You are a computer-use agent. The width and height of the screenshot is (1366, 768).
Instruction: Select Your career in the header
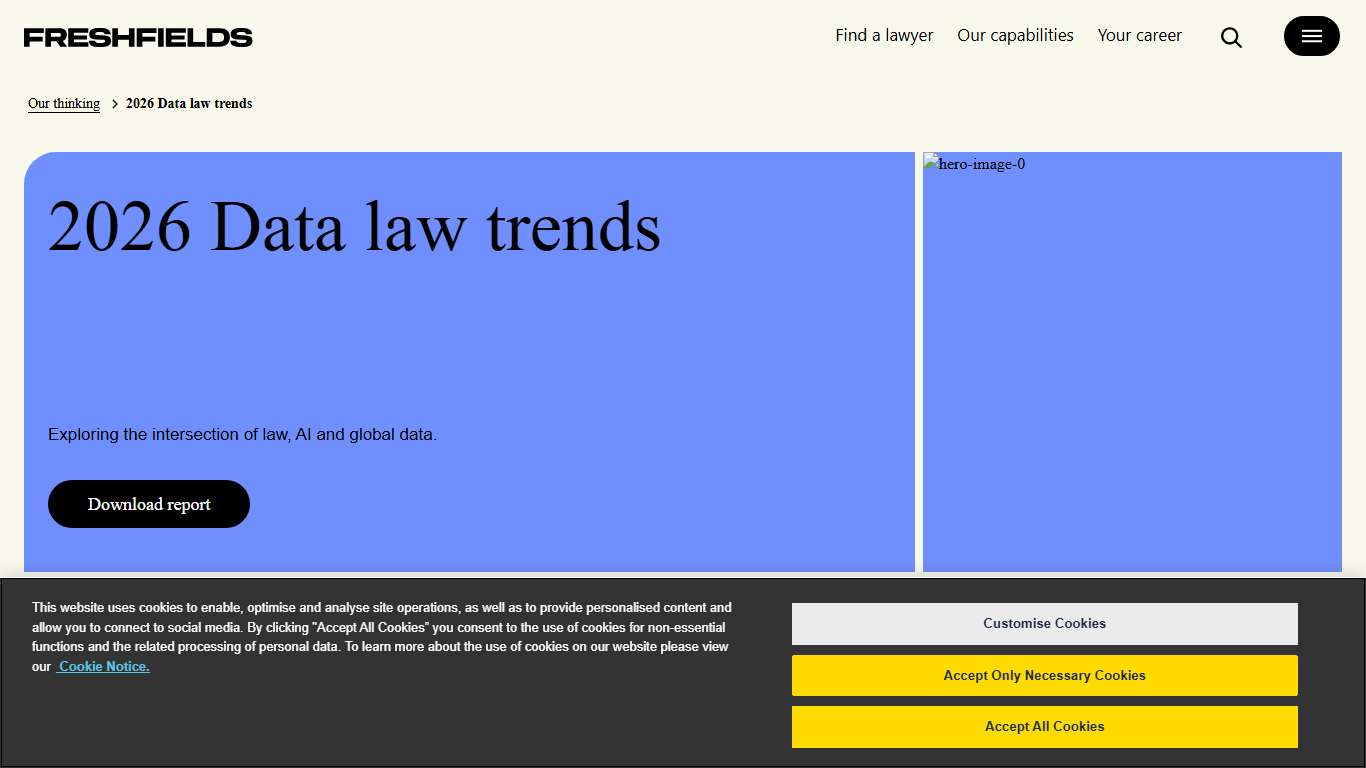pos(1139,35)
